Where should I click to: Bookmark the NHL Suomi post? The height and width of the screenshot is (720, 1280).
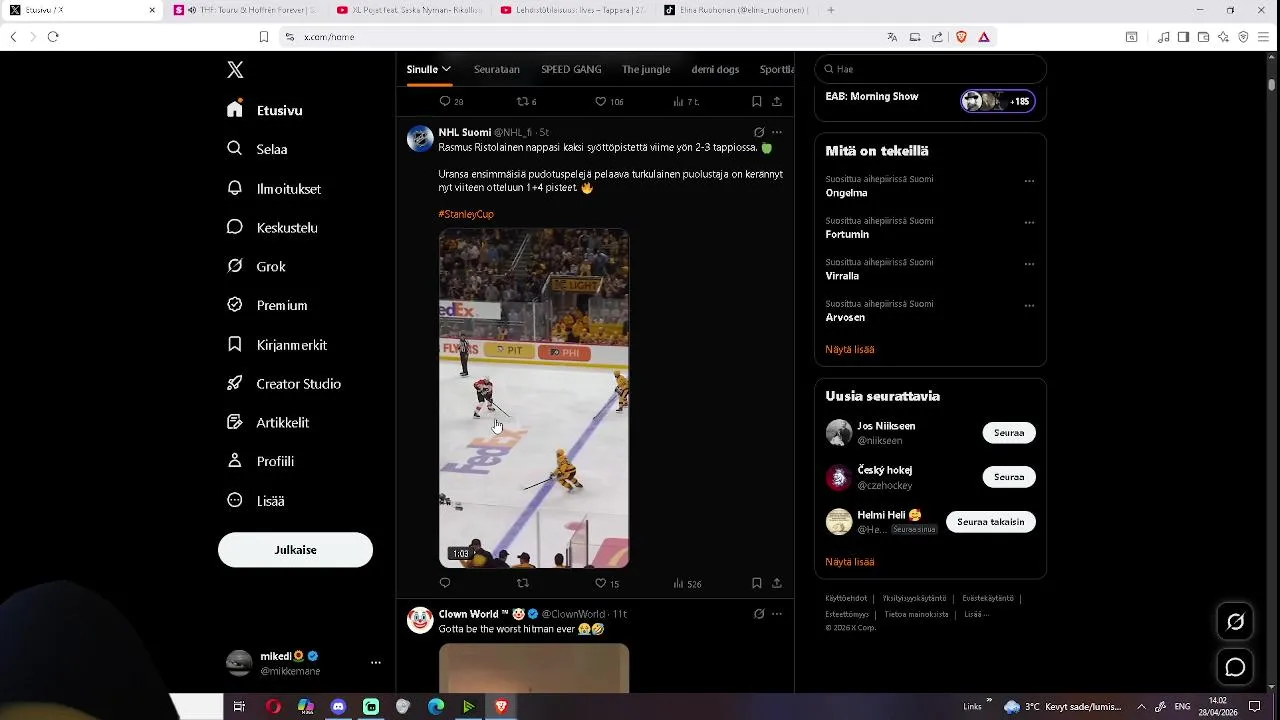[x=757, y=583]
